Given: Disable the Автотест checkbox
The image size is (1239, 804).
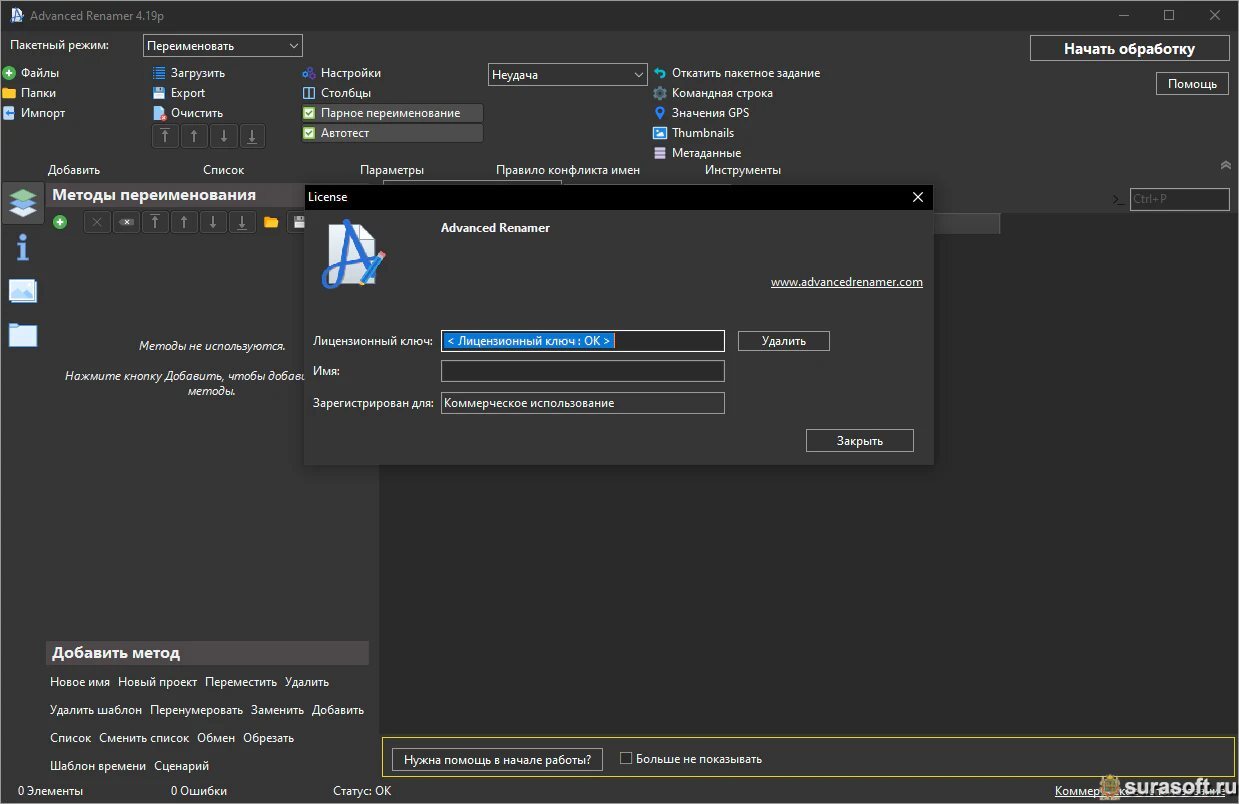Looking at the screenshot, I should tap(309, 133).
